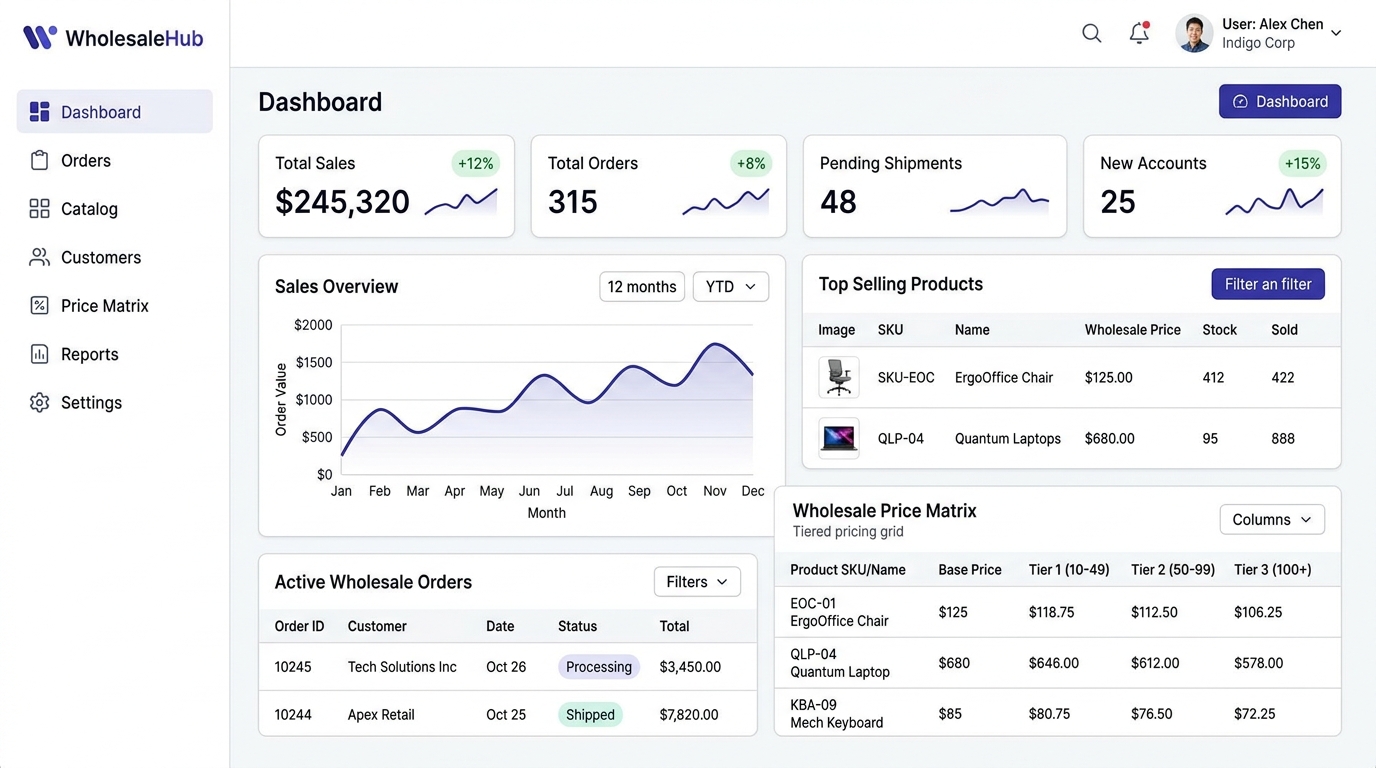
Task: Click the Tier 3 price $578.00
Action: pos(1258,663)
